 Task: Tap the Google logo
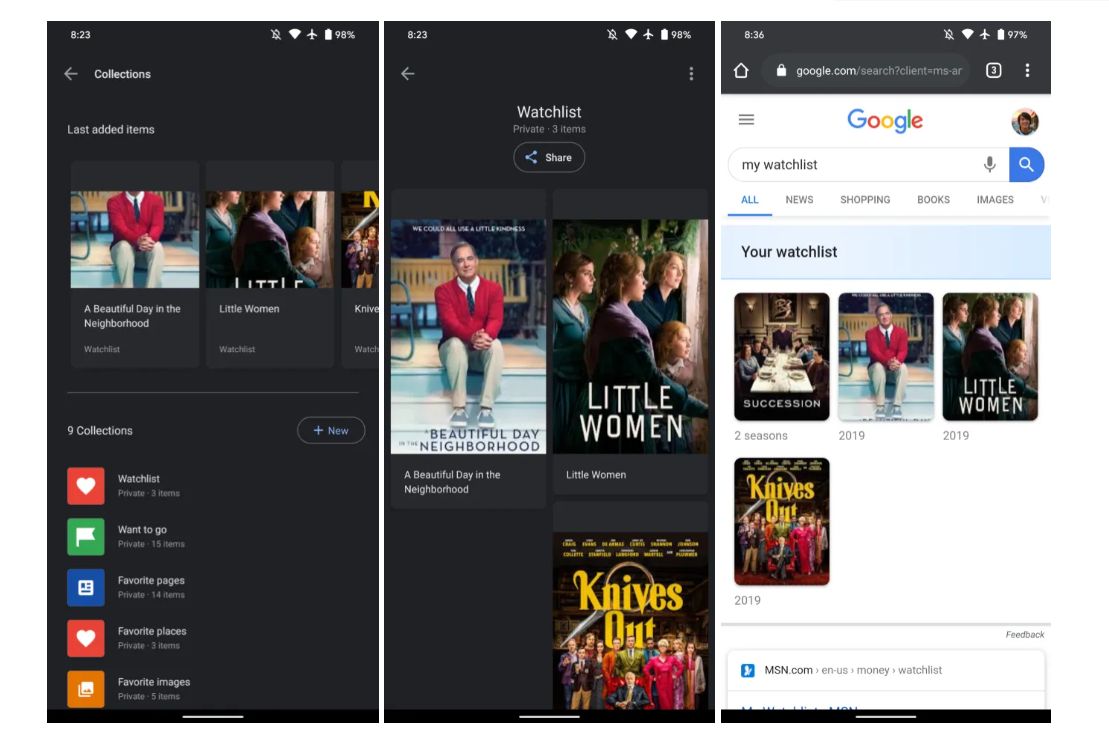click(x=885, y=121)
